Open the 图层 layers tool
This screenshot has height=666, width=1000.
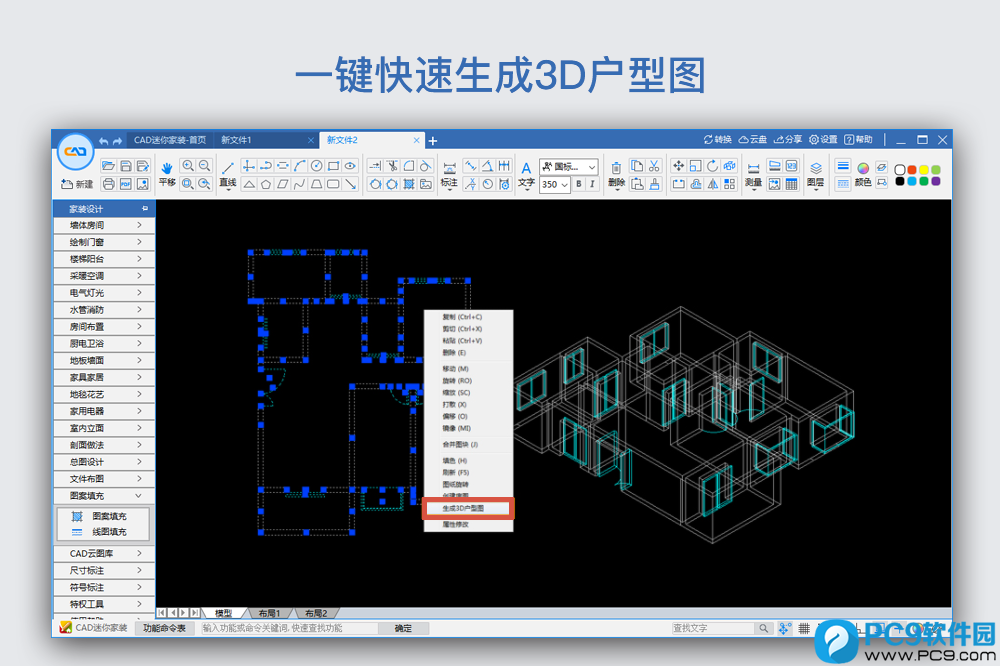[x=816, y=174]
